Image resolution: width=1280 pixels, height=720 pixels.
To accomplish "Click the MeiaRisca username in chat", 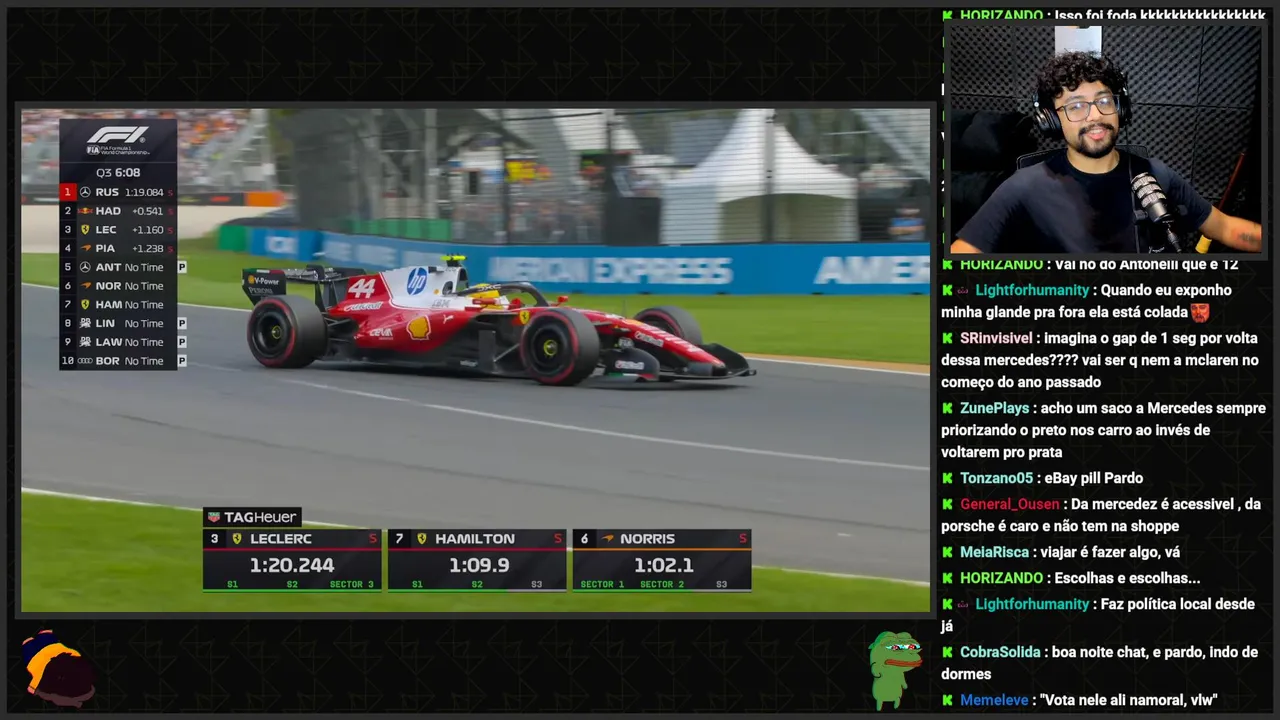I will tap(994, 552).
